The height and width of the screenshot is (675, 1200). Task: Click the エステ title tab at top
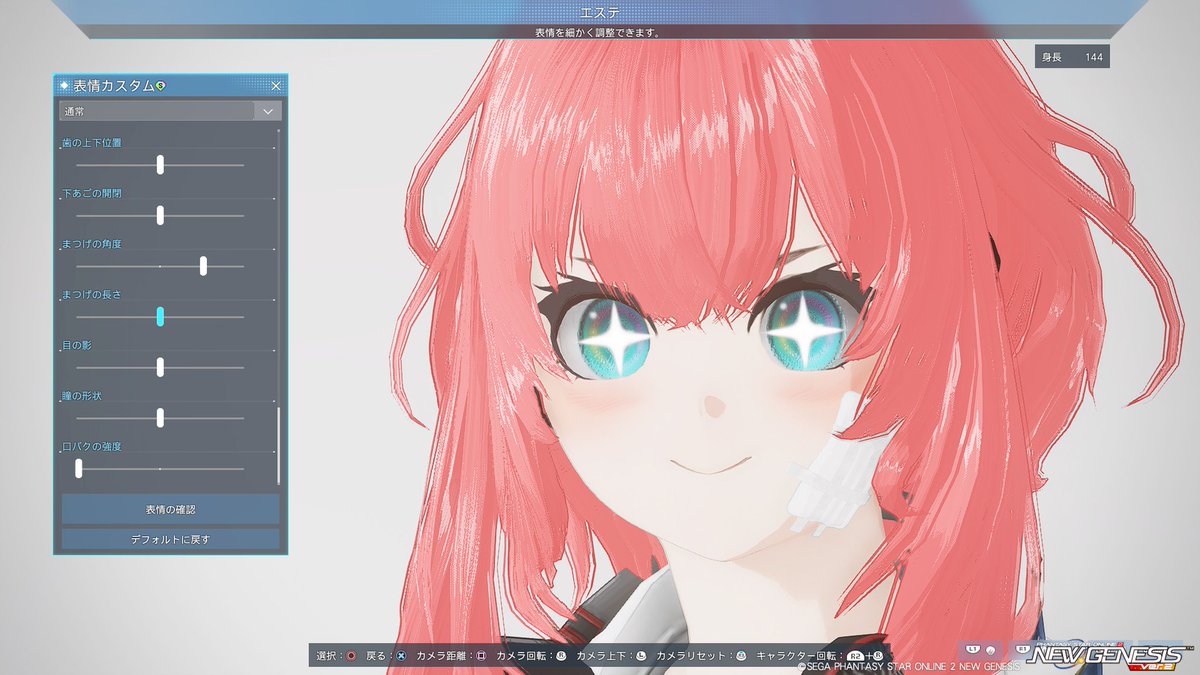(600, 12)
